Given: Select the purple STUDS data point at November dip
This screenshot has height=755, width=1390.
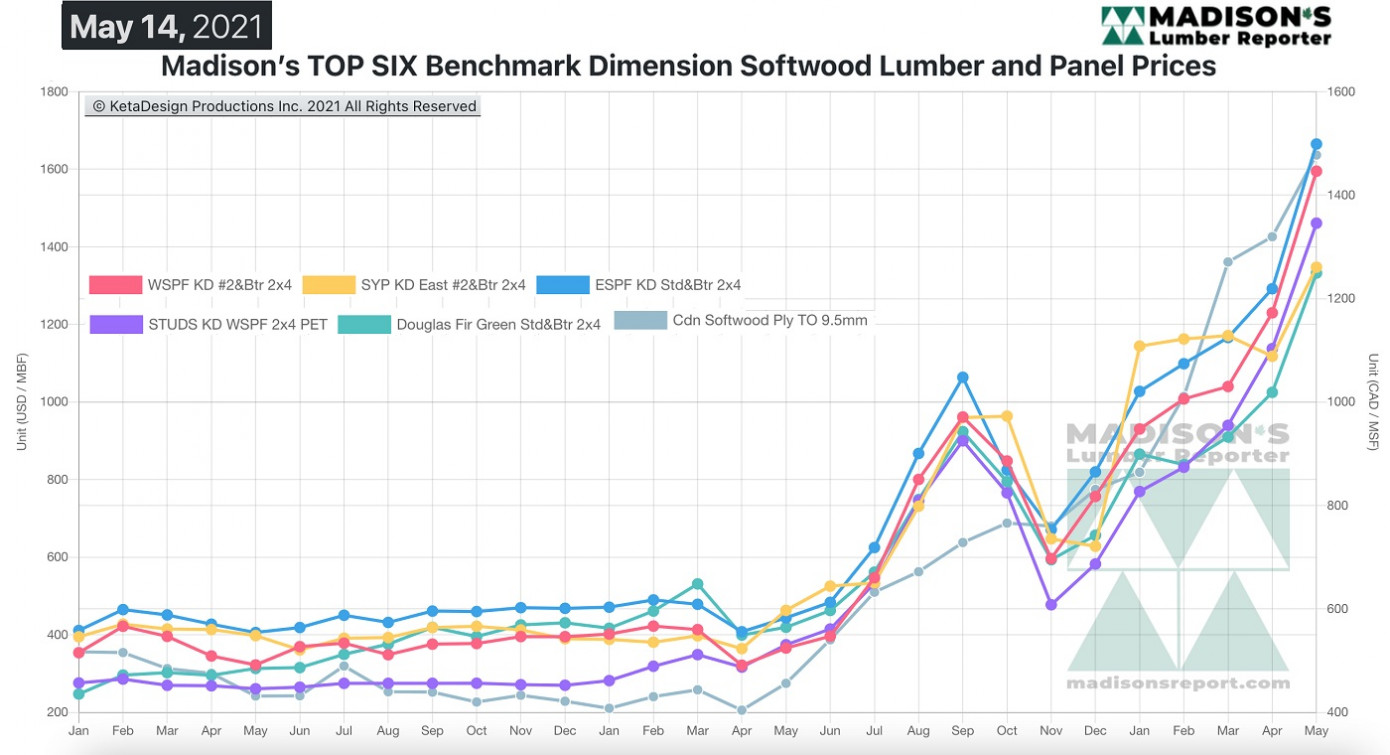Looking at the screenshot, I should pos(1051,605).
